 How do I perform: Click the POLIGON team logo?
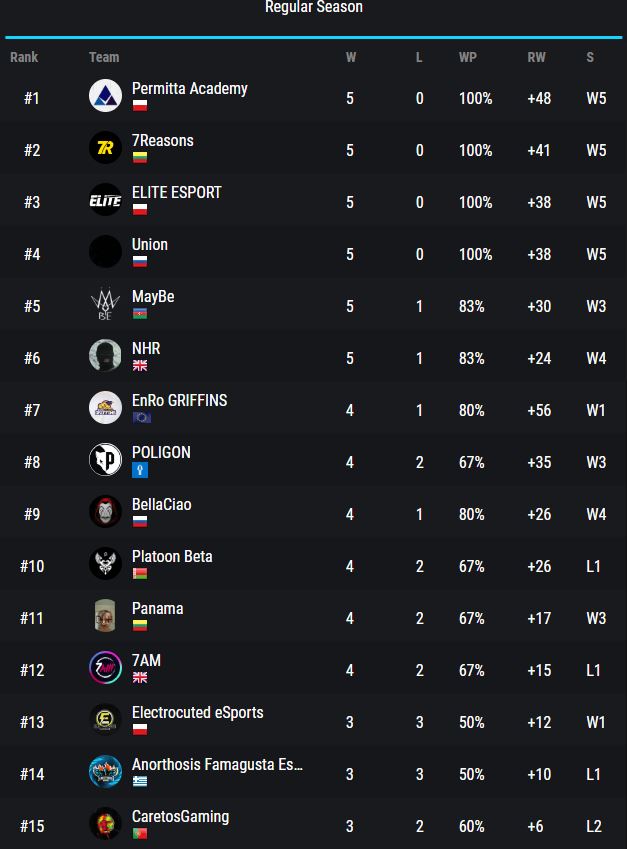105,462
